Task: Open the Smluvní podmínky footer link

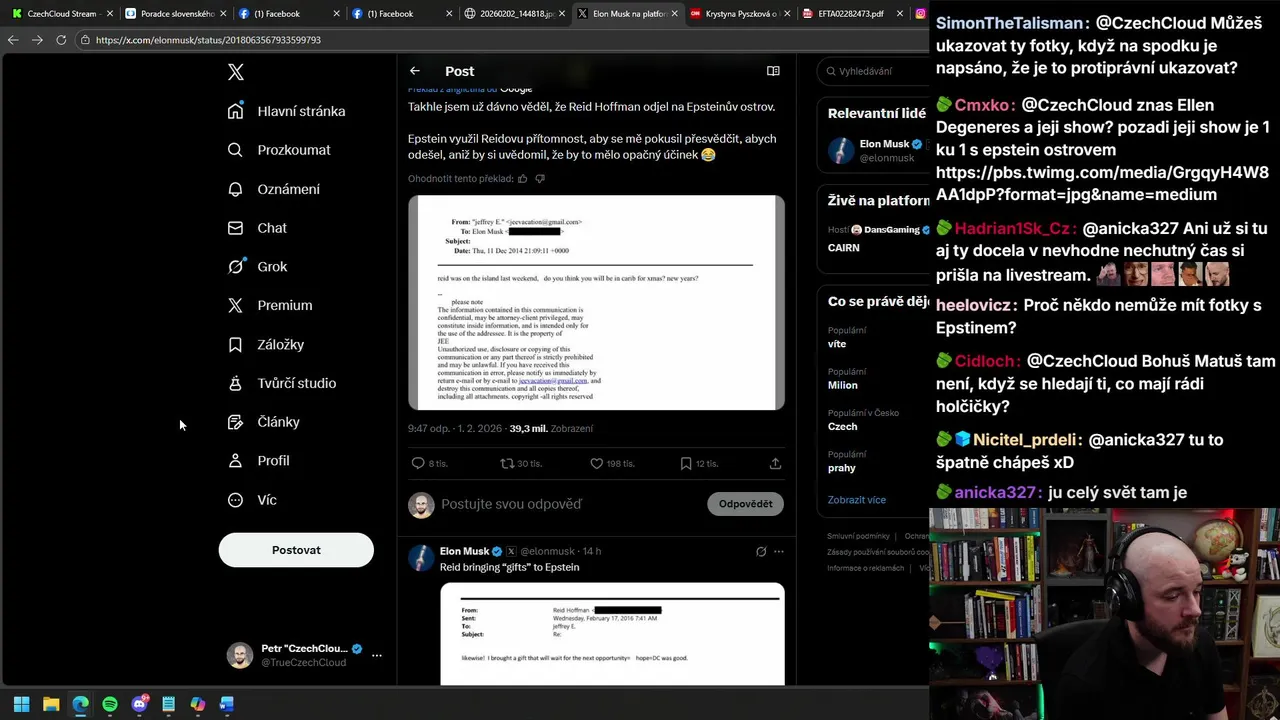Action: (858, 536)
